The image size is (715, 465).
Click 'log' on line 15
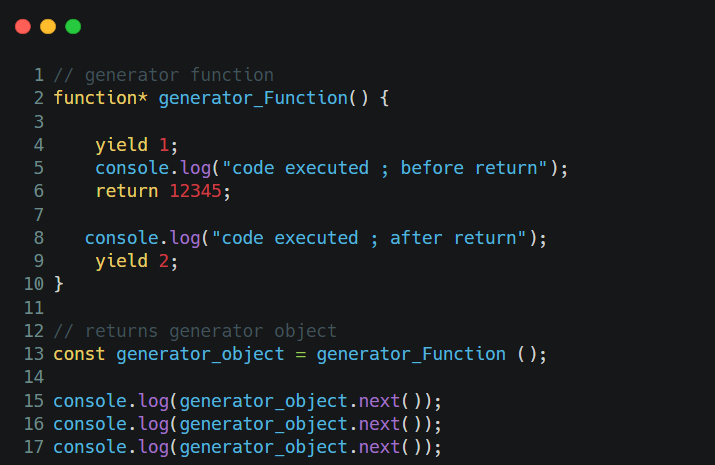pyautogui.click(x=154, y=401)
